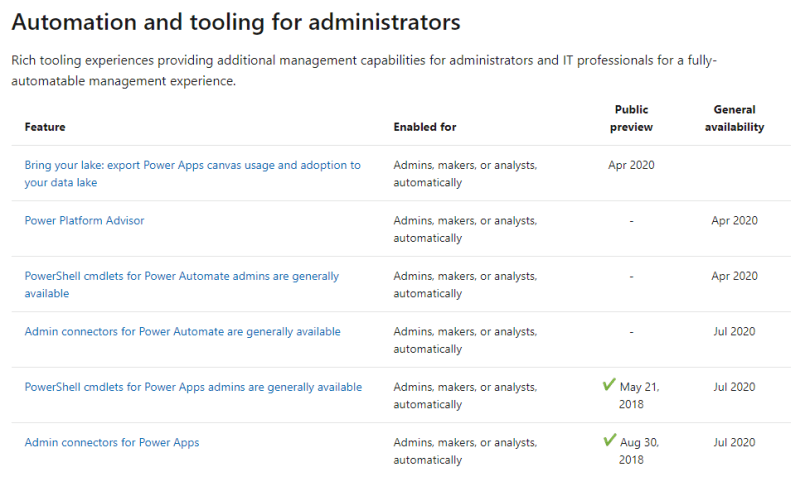The height and width of the screenshot is (496, 810).
Task: Select the Enabled for column header
Action: (425, 127)
